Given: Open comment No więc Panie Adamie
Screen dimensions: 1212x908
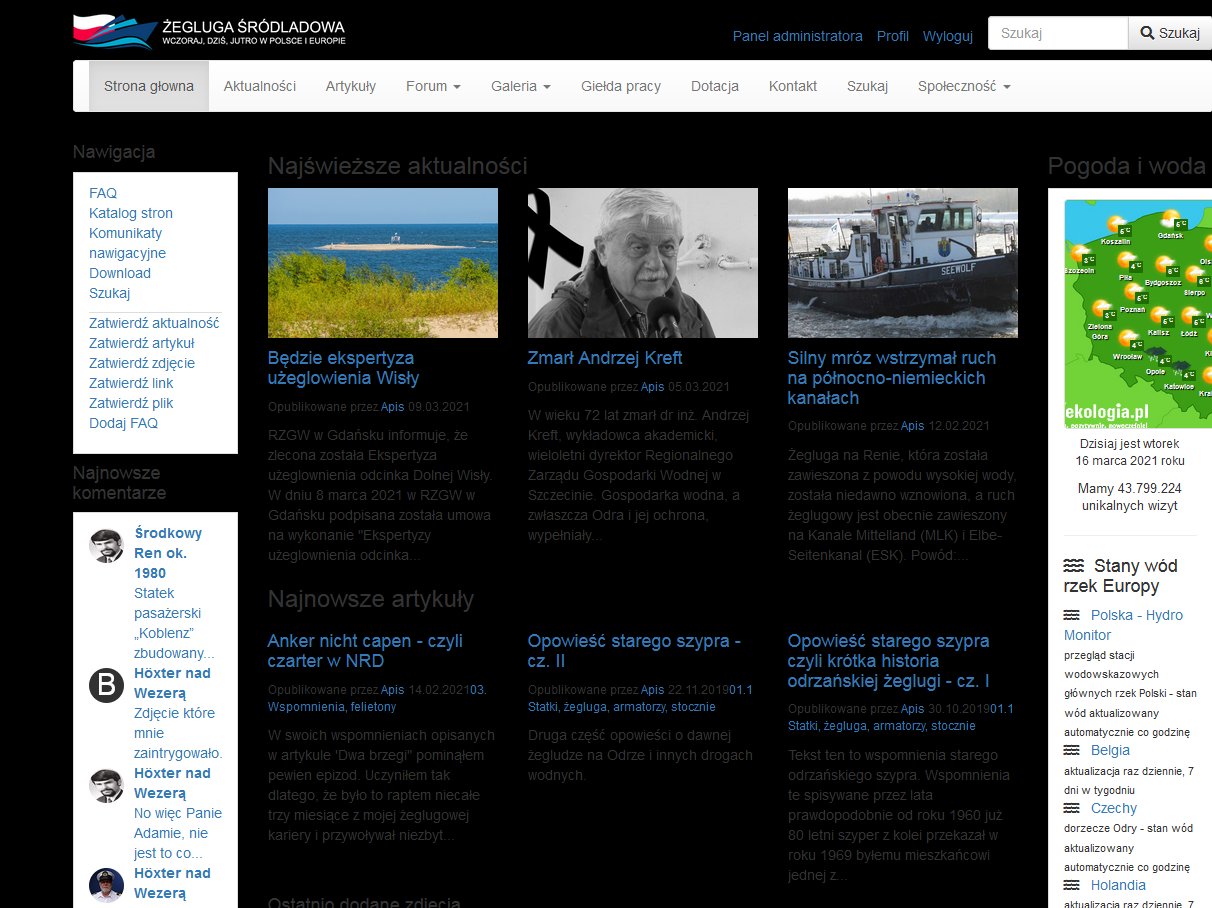Looking at the screenshot, I should [x=178, y=833].
